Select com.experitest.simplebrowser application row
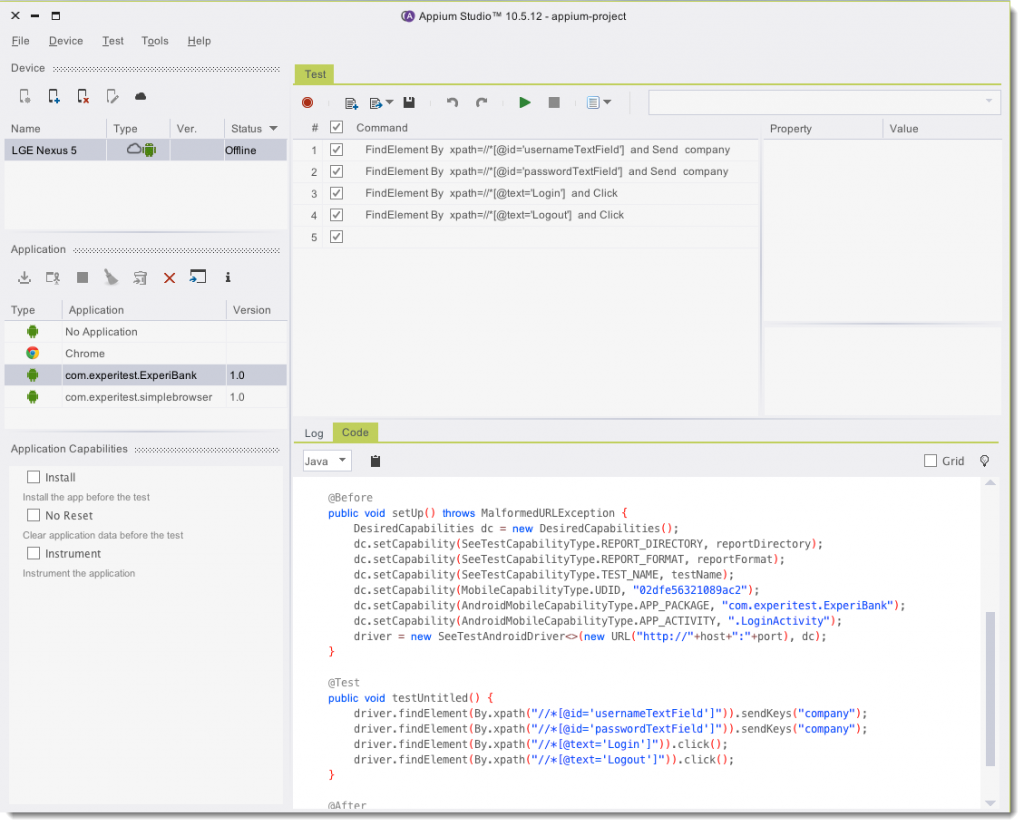The height and width of the screenshot is (826, 1024). coord(146,397)
